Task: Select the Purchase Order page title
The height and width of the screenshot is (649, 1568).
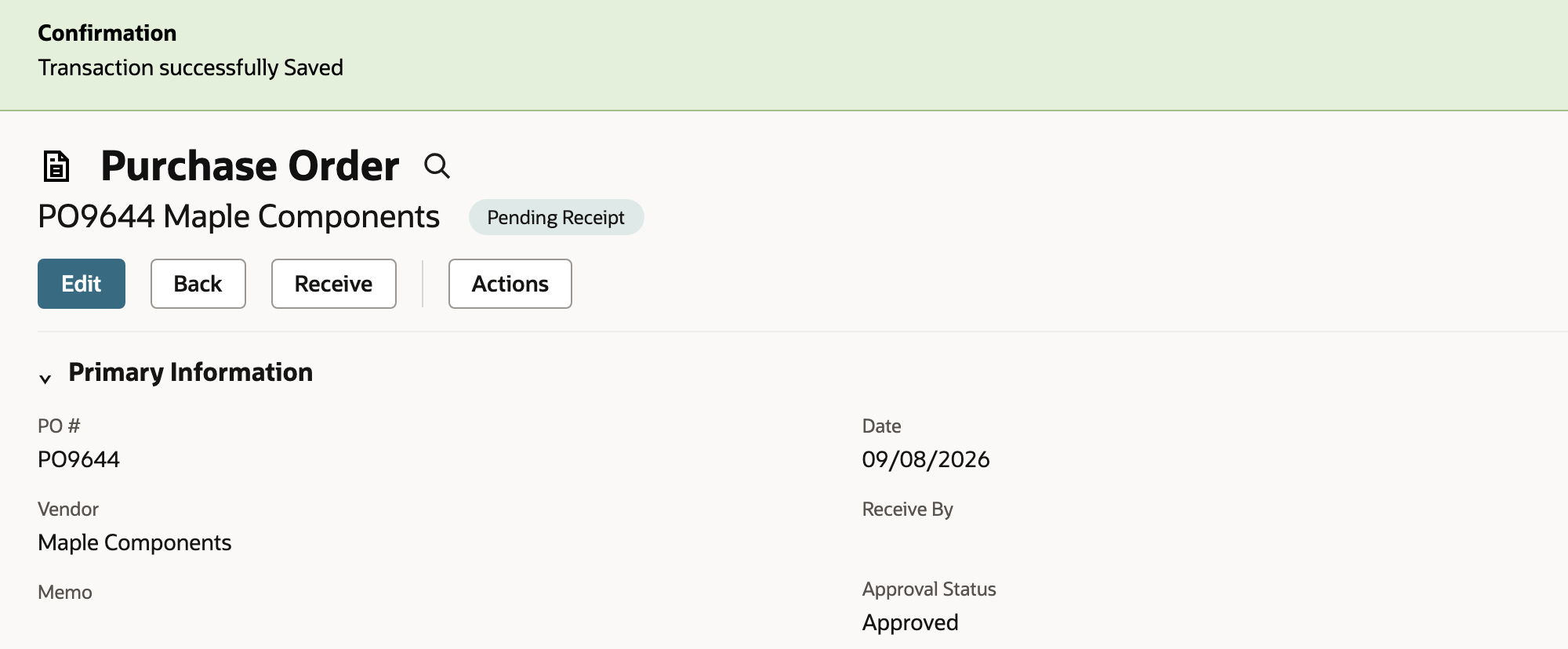Action: pos(250,166)
